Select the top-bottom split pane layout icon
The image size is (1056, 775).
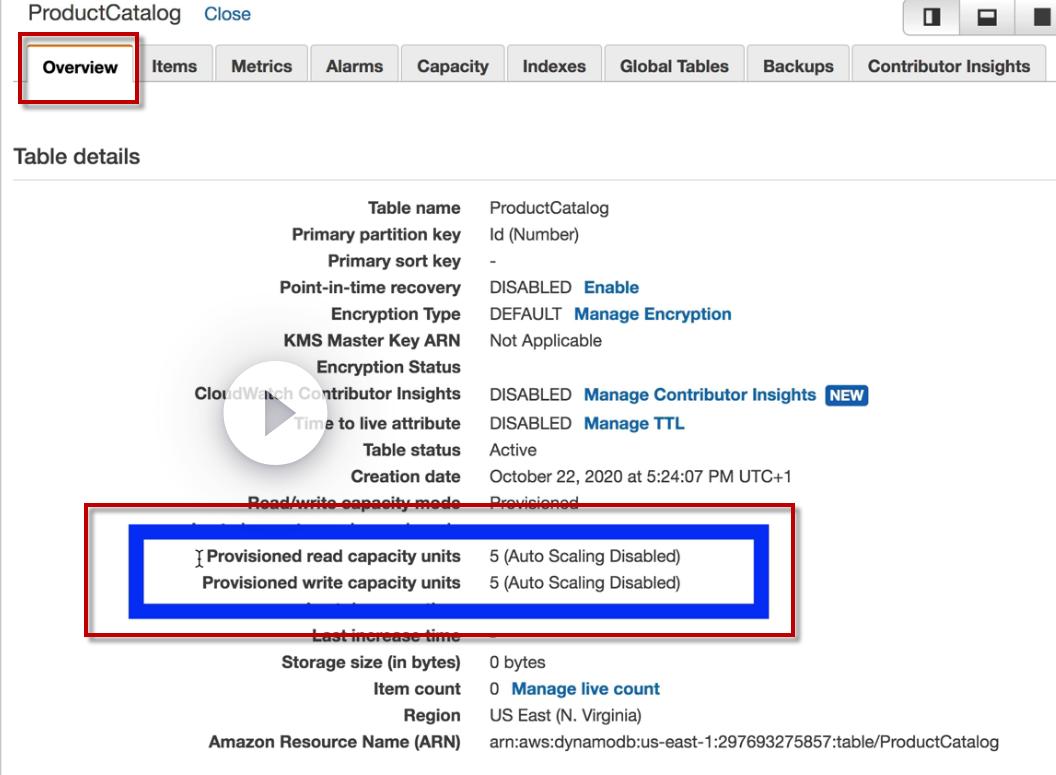pos(987,18)
